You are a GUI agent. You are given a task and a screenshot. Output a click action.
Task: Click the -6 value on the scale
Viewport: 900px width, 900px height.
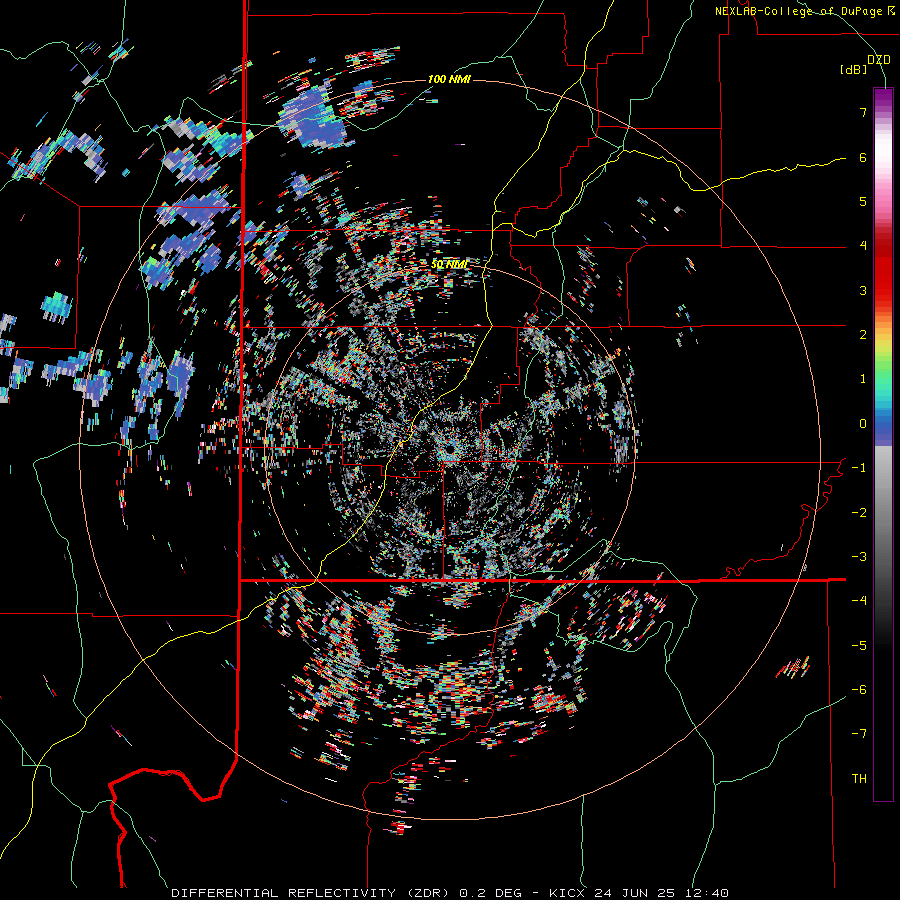(x=859, y=690)
